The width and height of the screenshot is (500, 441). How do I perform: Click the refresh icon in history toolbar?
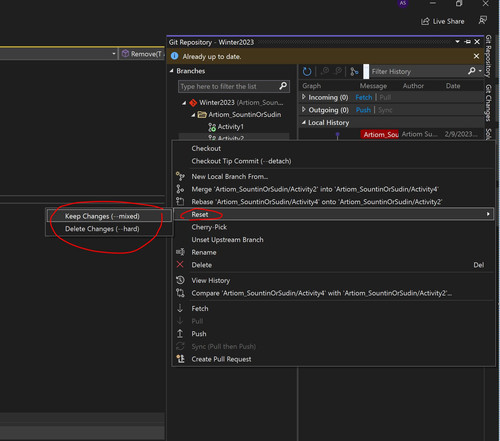pos(307,71)
